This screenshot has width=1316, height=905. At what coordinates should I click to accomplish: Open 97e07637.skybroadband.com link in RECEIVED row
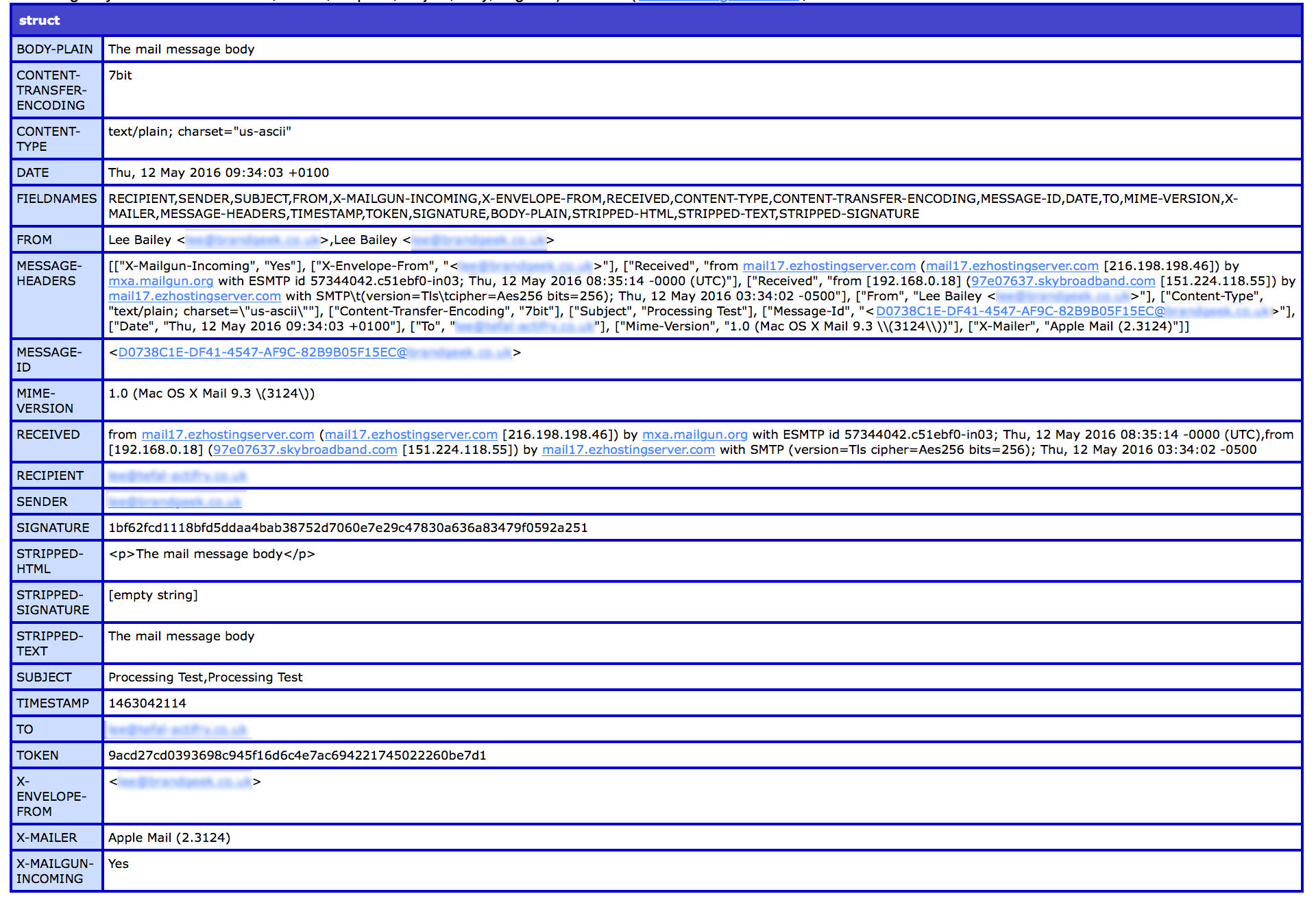305,450
